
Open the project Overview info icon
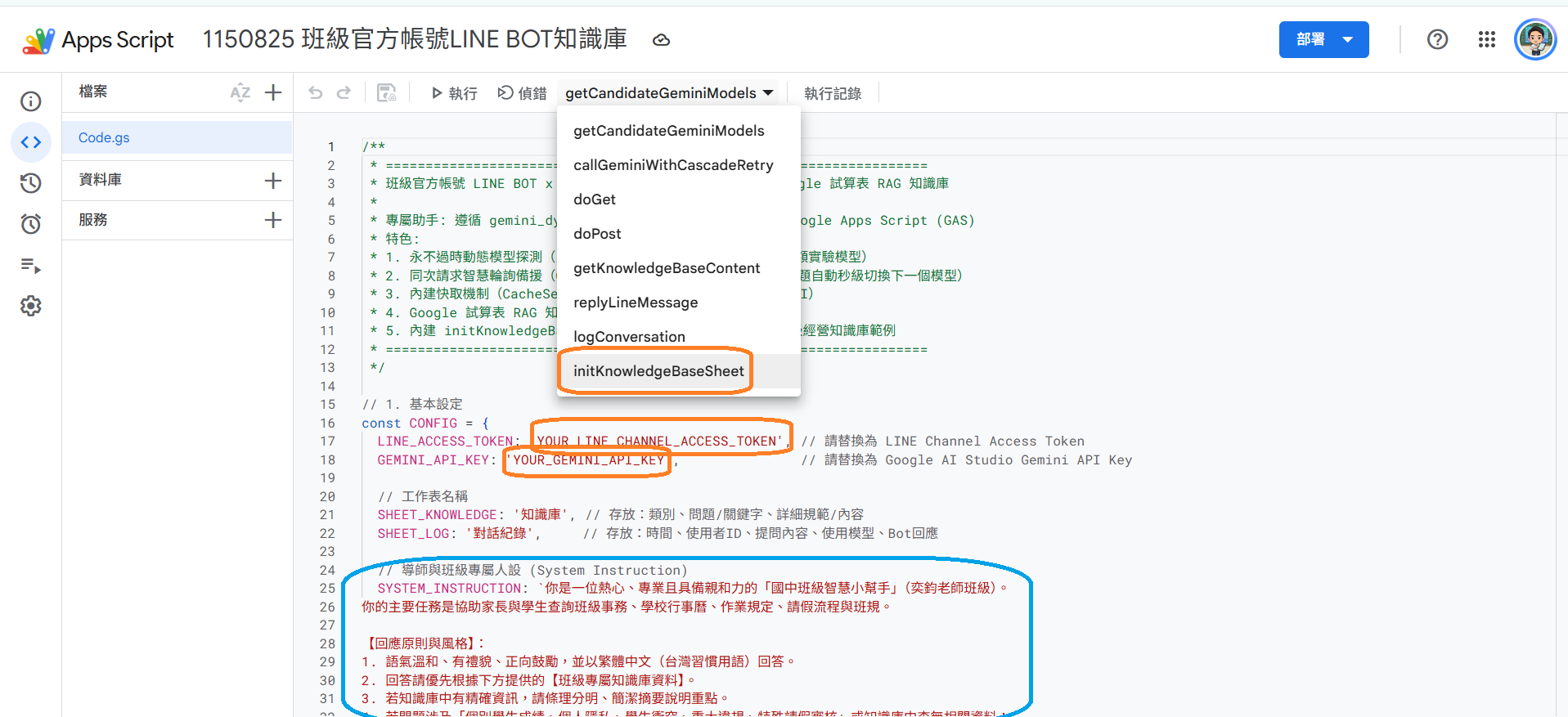tap(31, 101)
